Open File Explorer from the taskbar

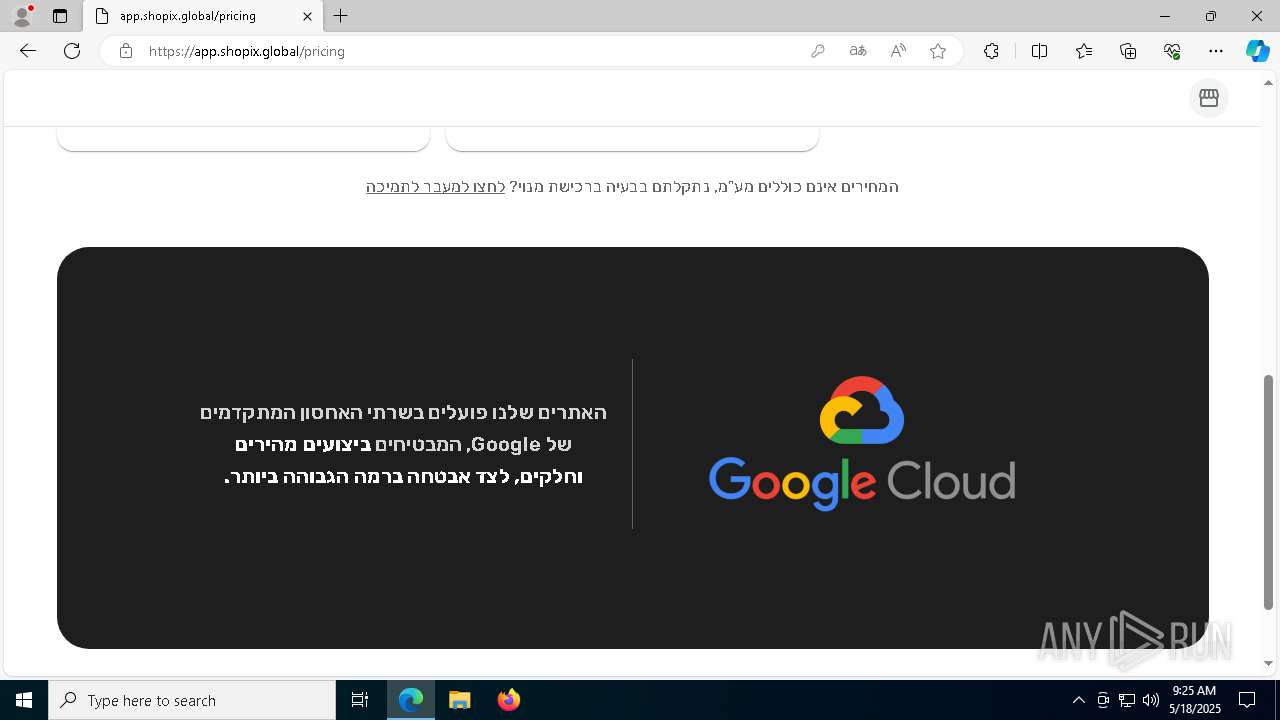(x=460, y=700)
